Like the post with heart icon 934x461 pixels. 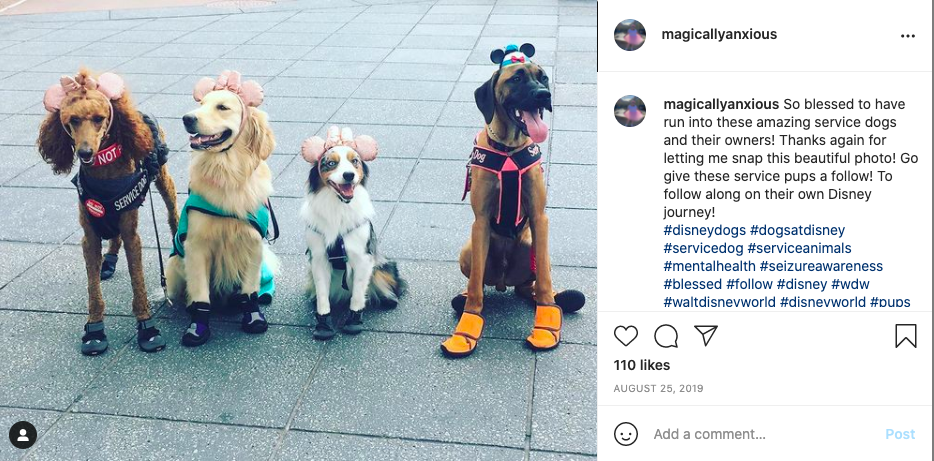(625, 336)
